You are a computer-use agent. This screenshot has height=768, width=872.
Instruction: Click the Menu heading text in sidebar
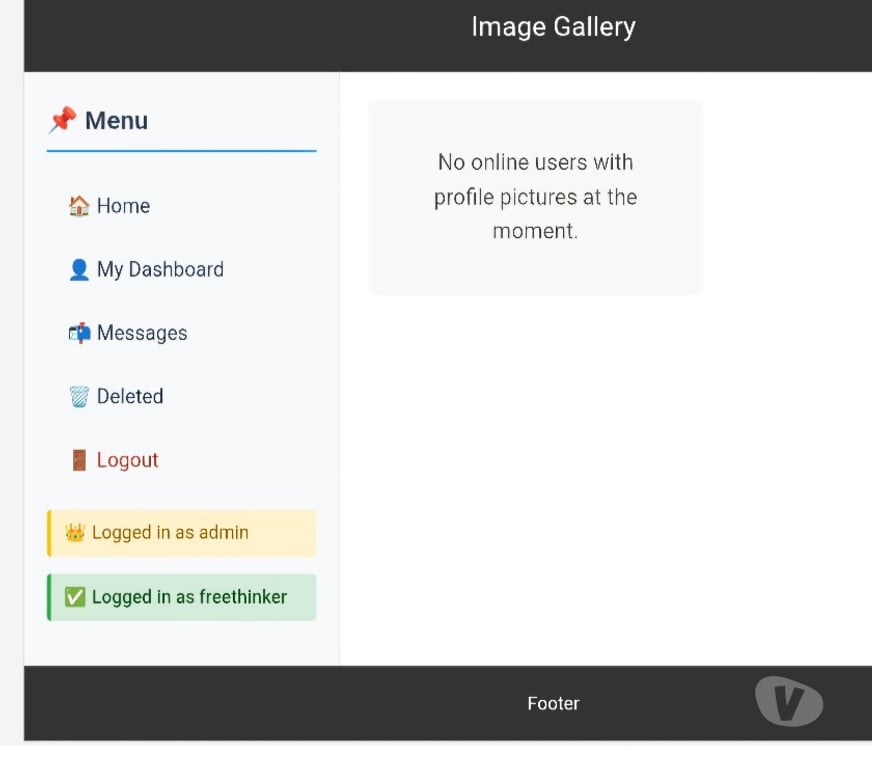(x=116, y=121)
